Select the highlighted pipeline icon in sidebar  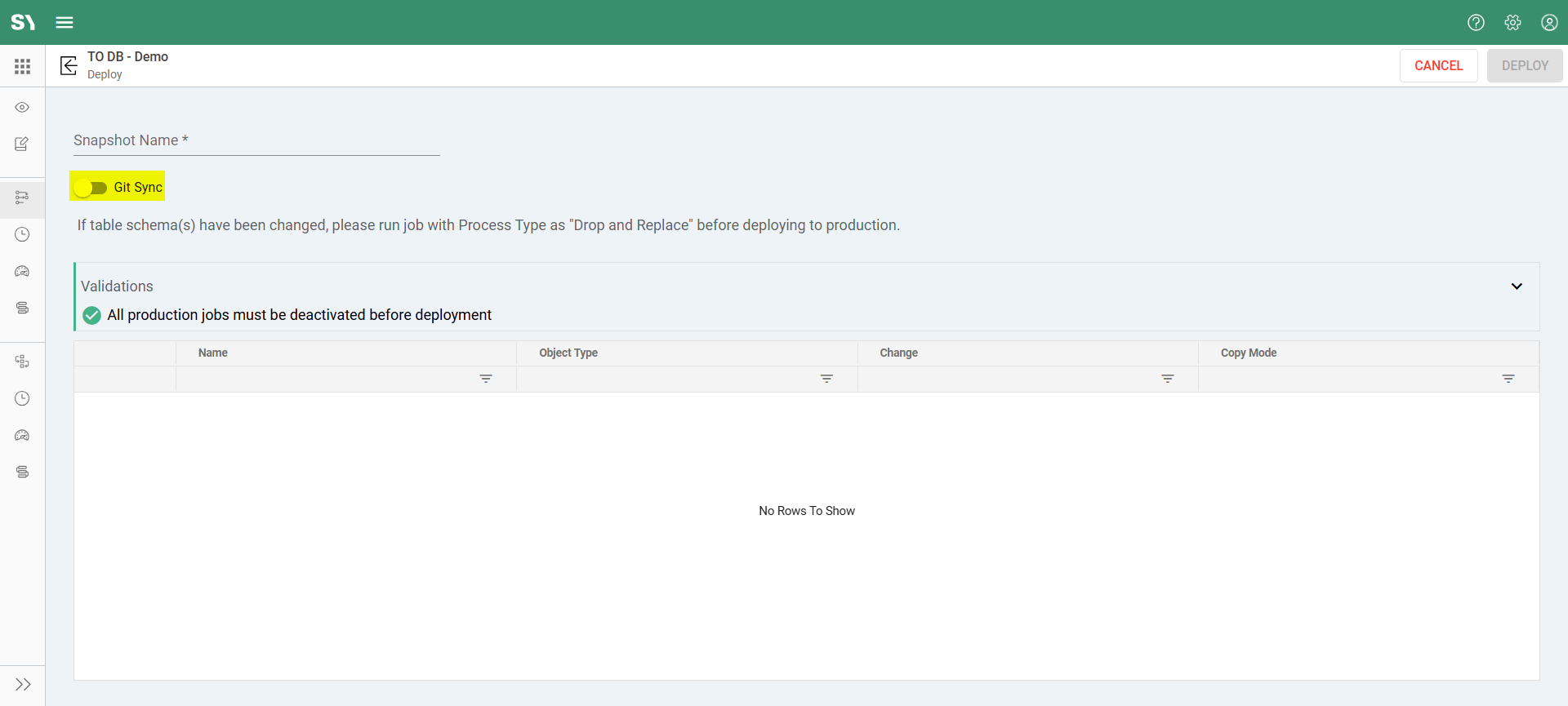click(x=22, y=198)
